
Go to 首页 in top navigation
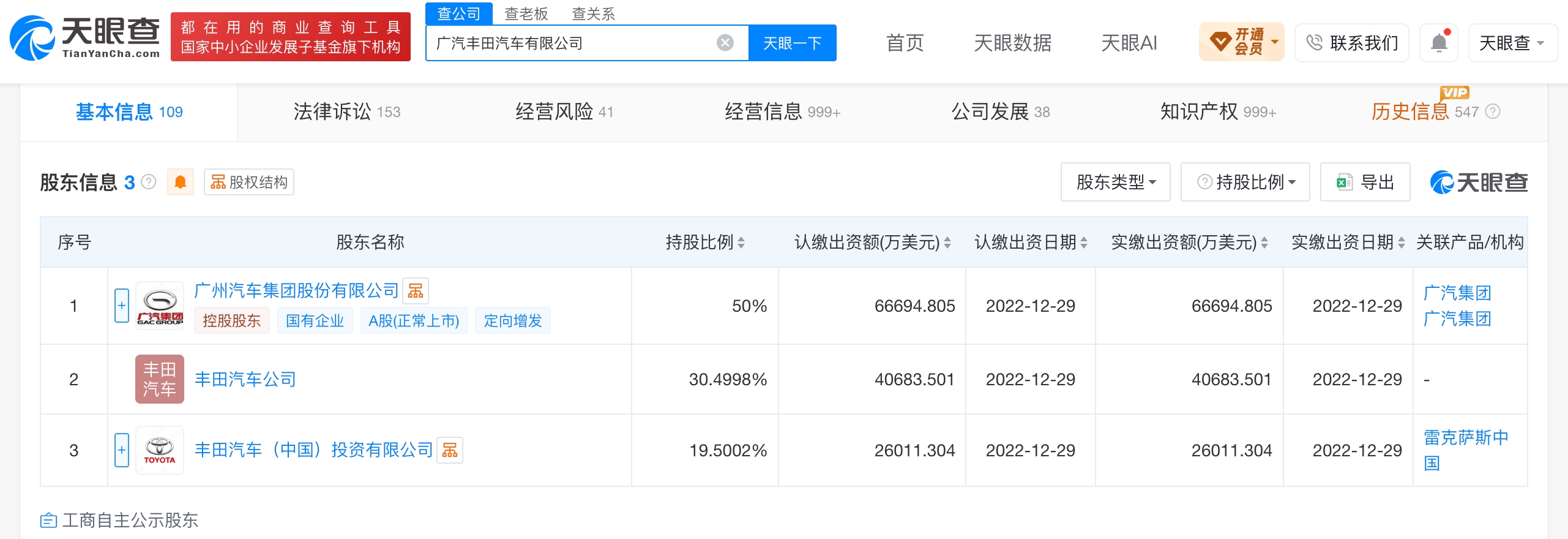tap(905, 43)
